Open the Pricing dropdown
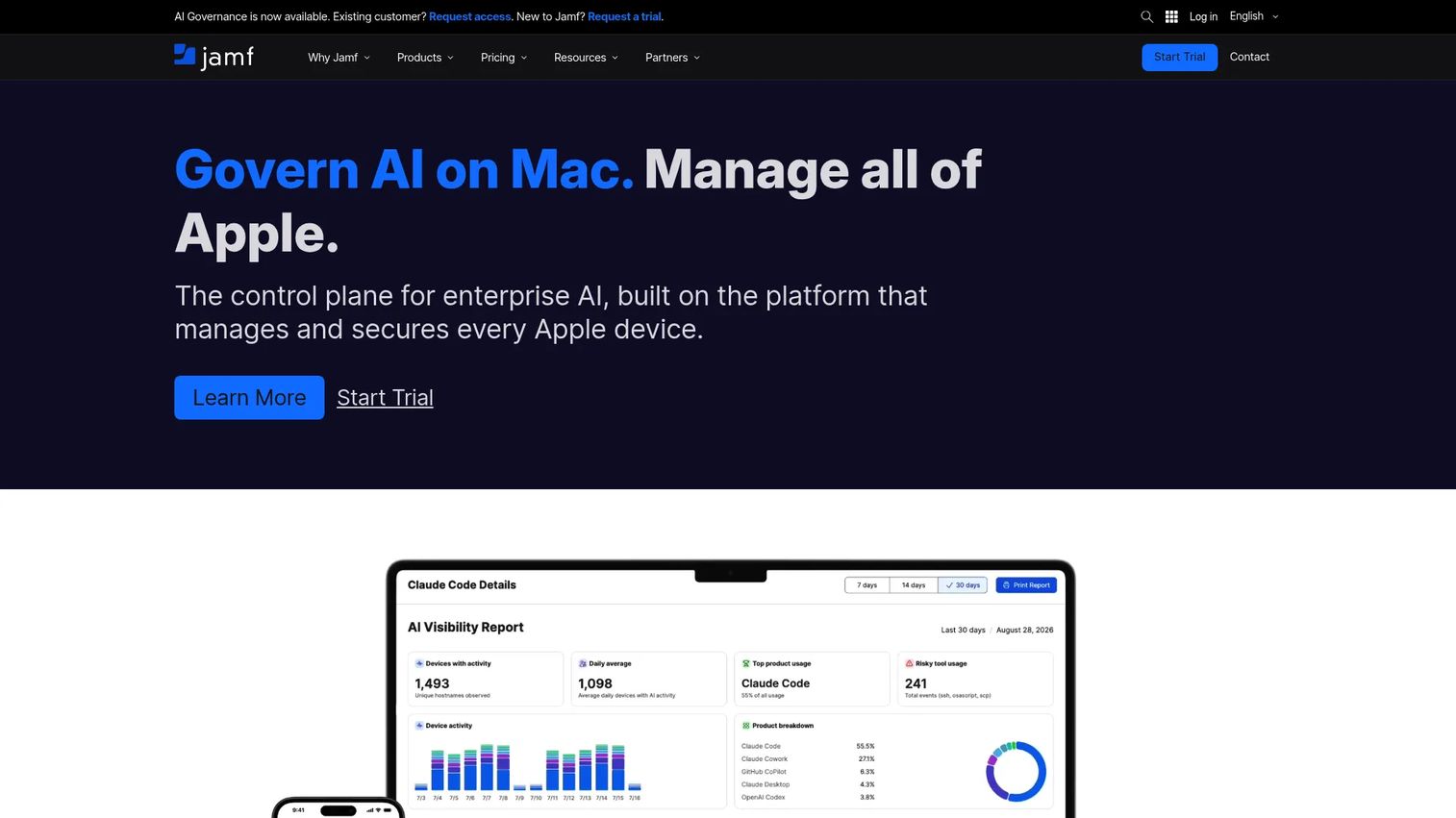This screenshot has width=1456, height=818. point(504,58)
